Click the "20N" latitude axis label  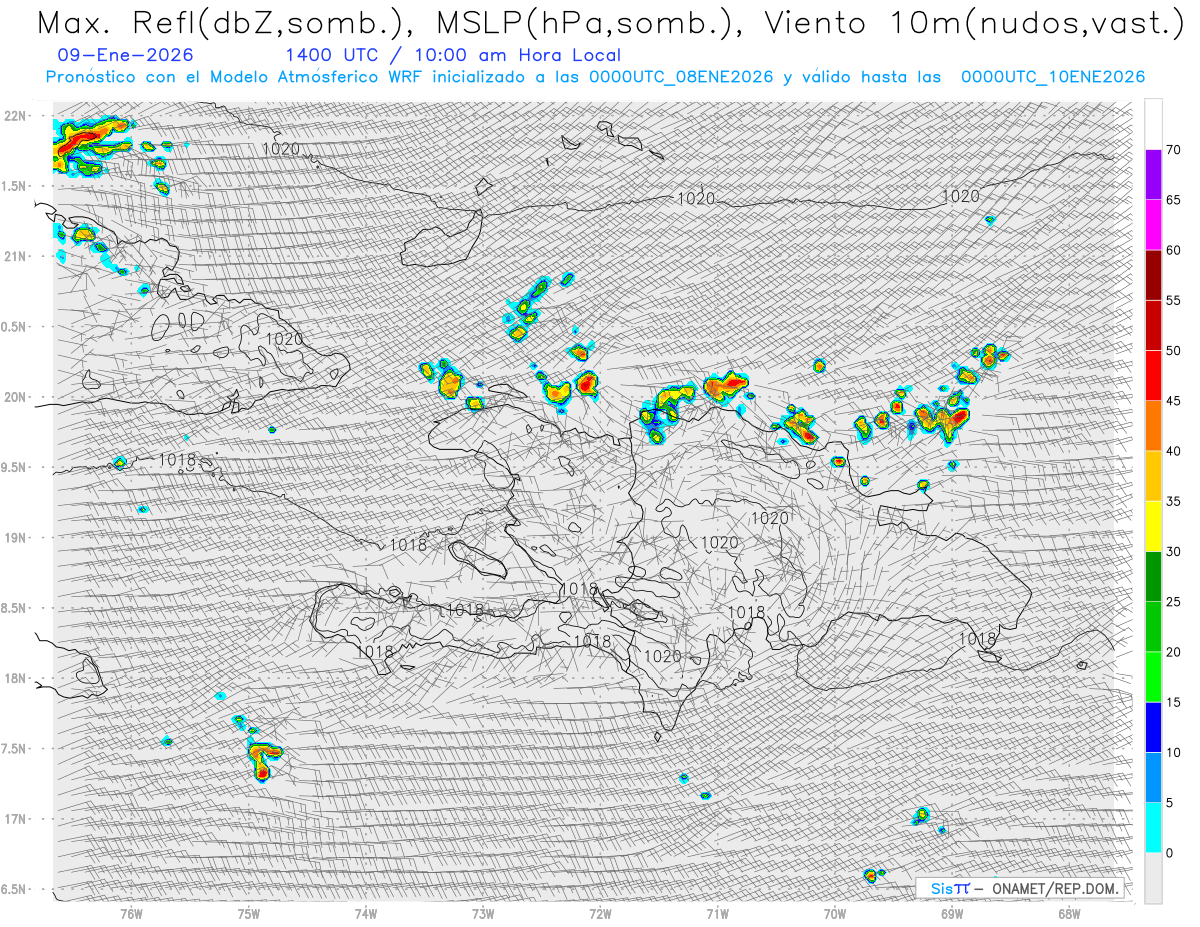17,397
